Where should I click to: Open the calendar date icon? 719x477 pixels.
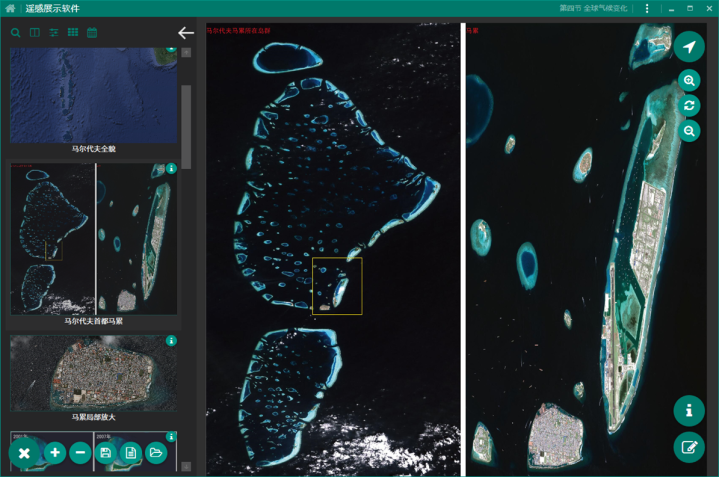coord(92,33)
